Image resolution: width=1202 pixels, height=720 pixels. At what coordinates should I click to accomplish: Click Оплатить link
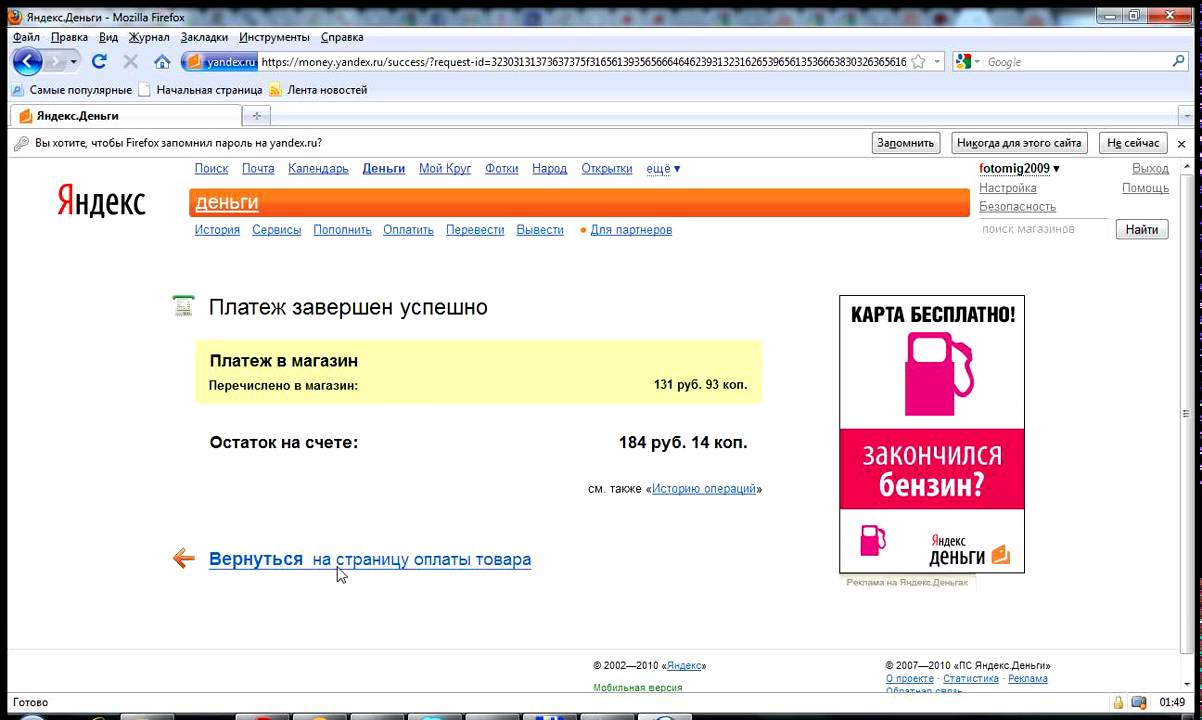[408, 230]
